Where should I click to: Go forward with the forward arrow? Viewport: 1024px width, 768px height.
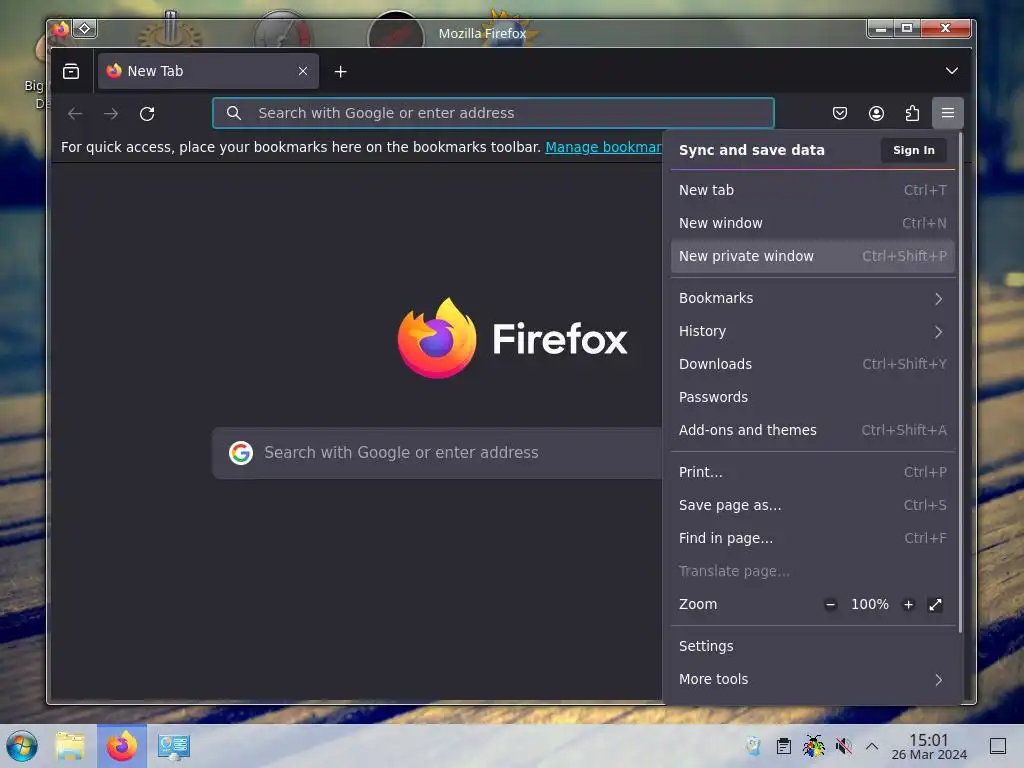pyautogui.click(x=111, y=114)
